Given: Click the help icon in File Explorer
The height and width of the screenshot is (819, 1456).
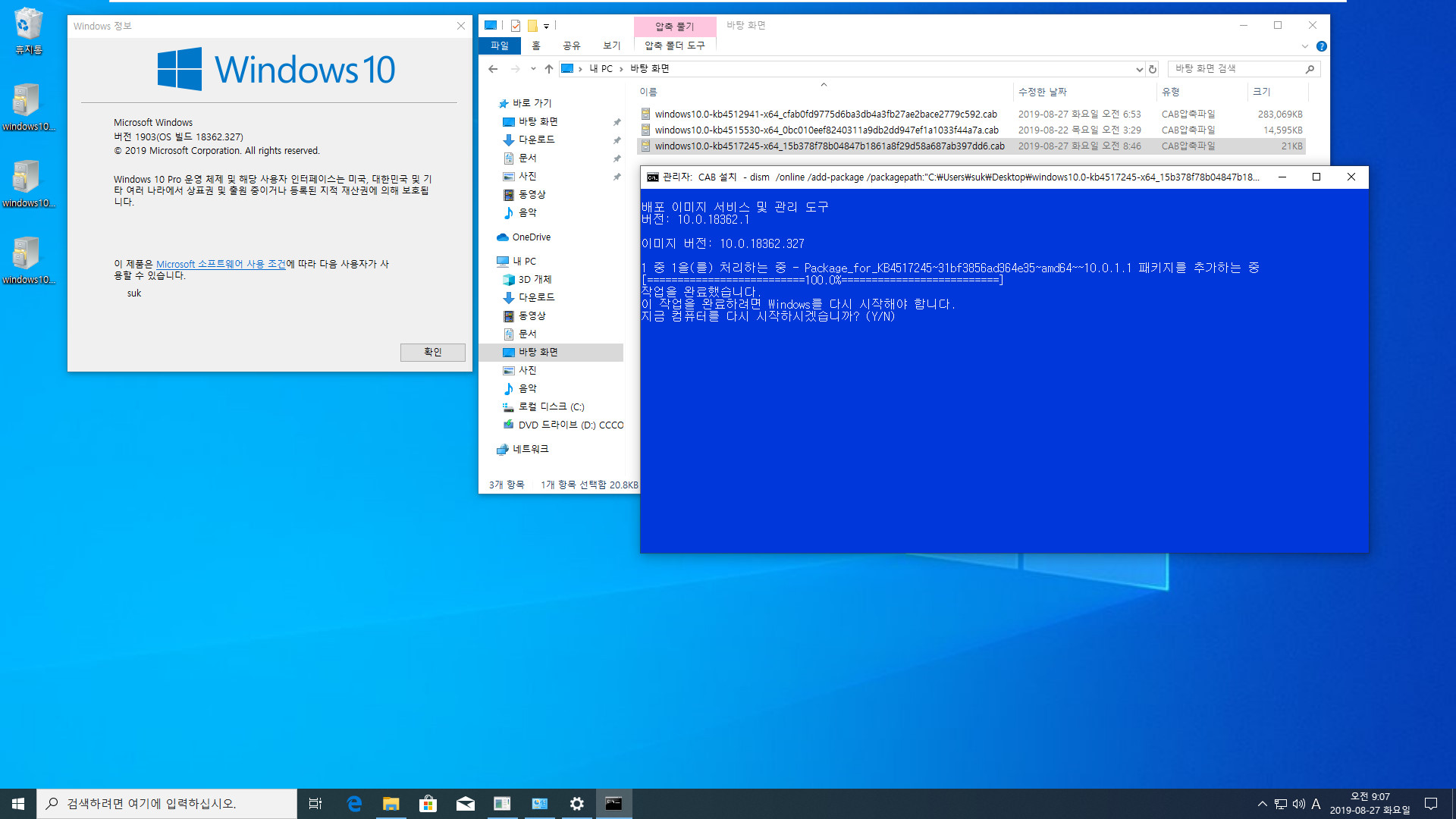Looking at the screenshot, I should (1322, 46).
